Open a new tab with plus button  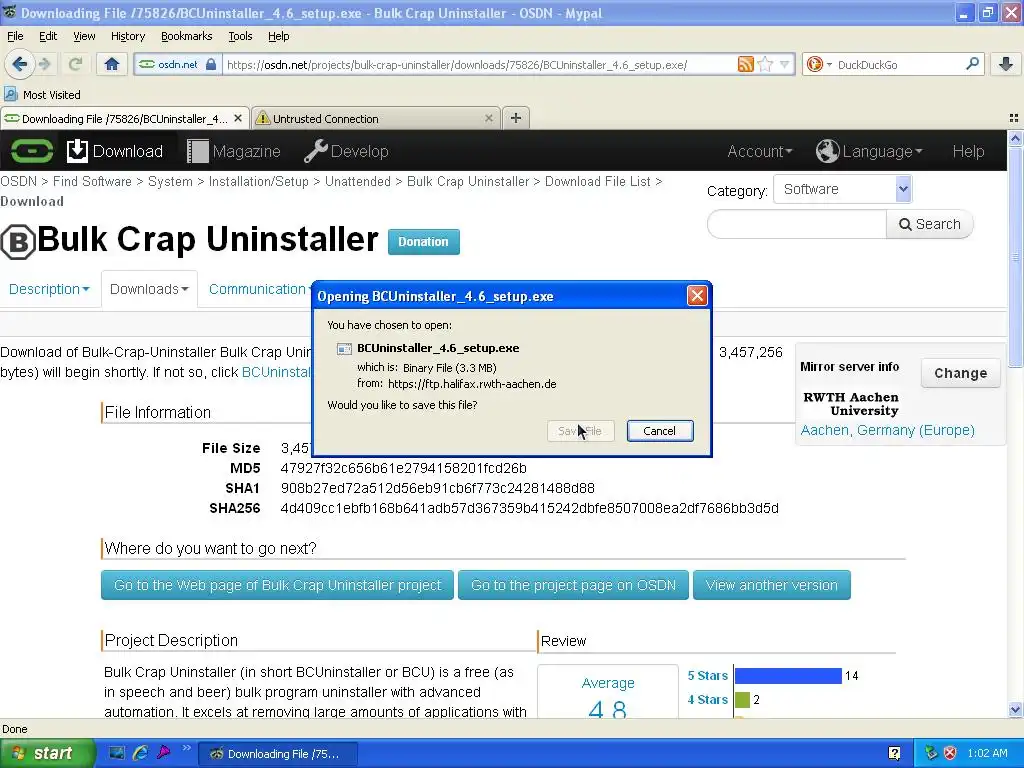click(515, 118)
